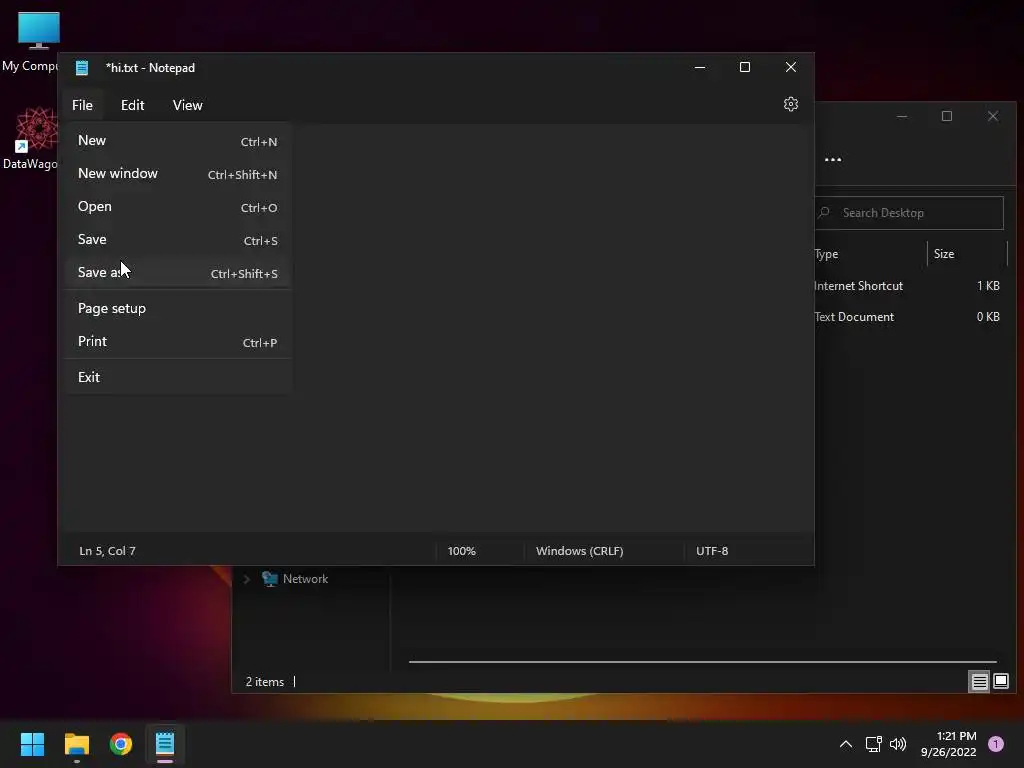Click Exit in the File menu
The height and width of the screenshot is (768, 1024).
(x=178, y=377)
